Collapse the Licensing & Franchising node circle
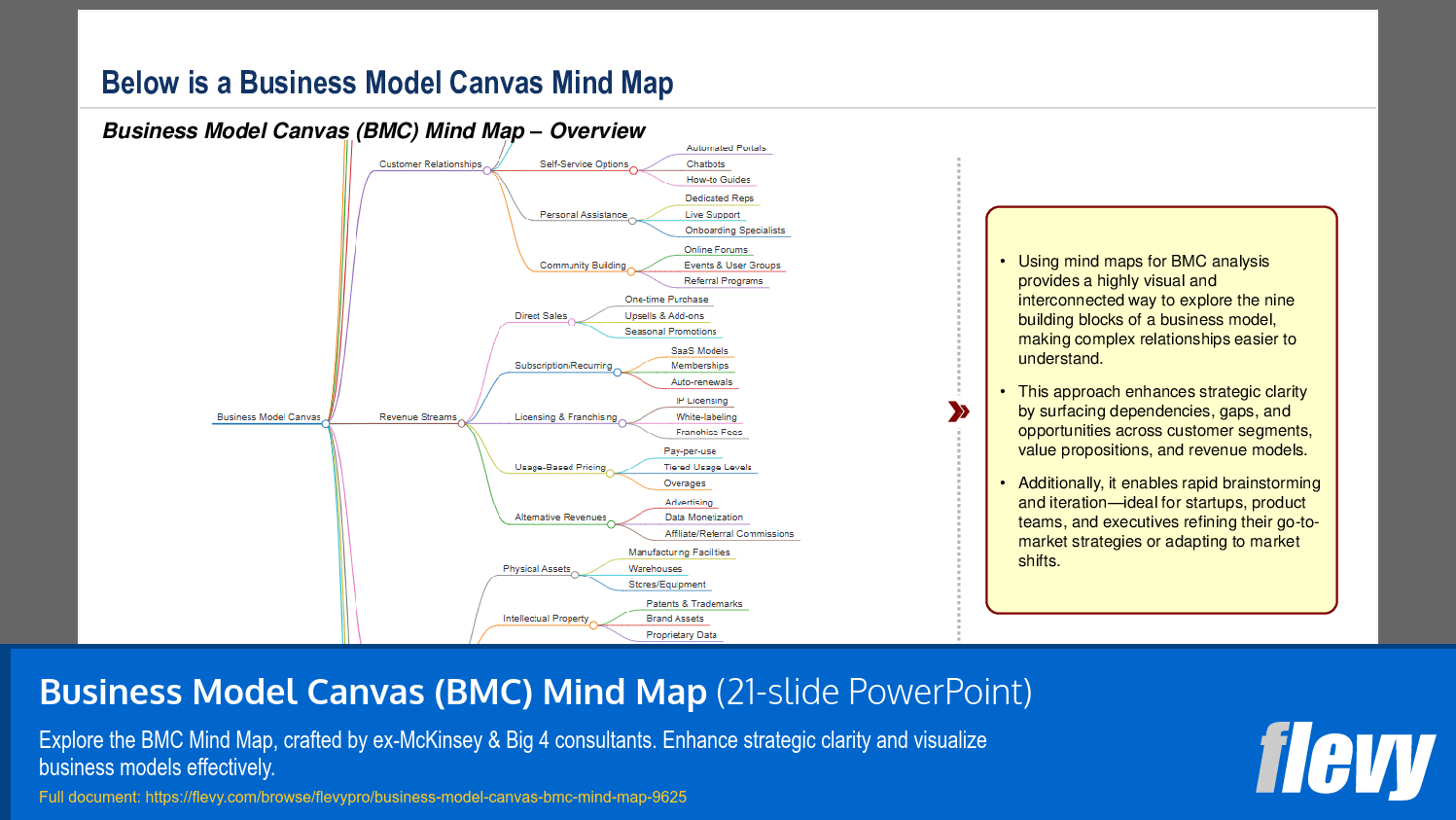Screen dimensions: 1456x820 tap(622, 424)
